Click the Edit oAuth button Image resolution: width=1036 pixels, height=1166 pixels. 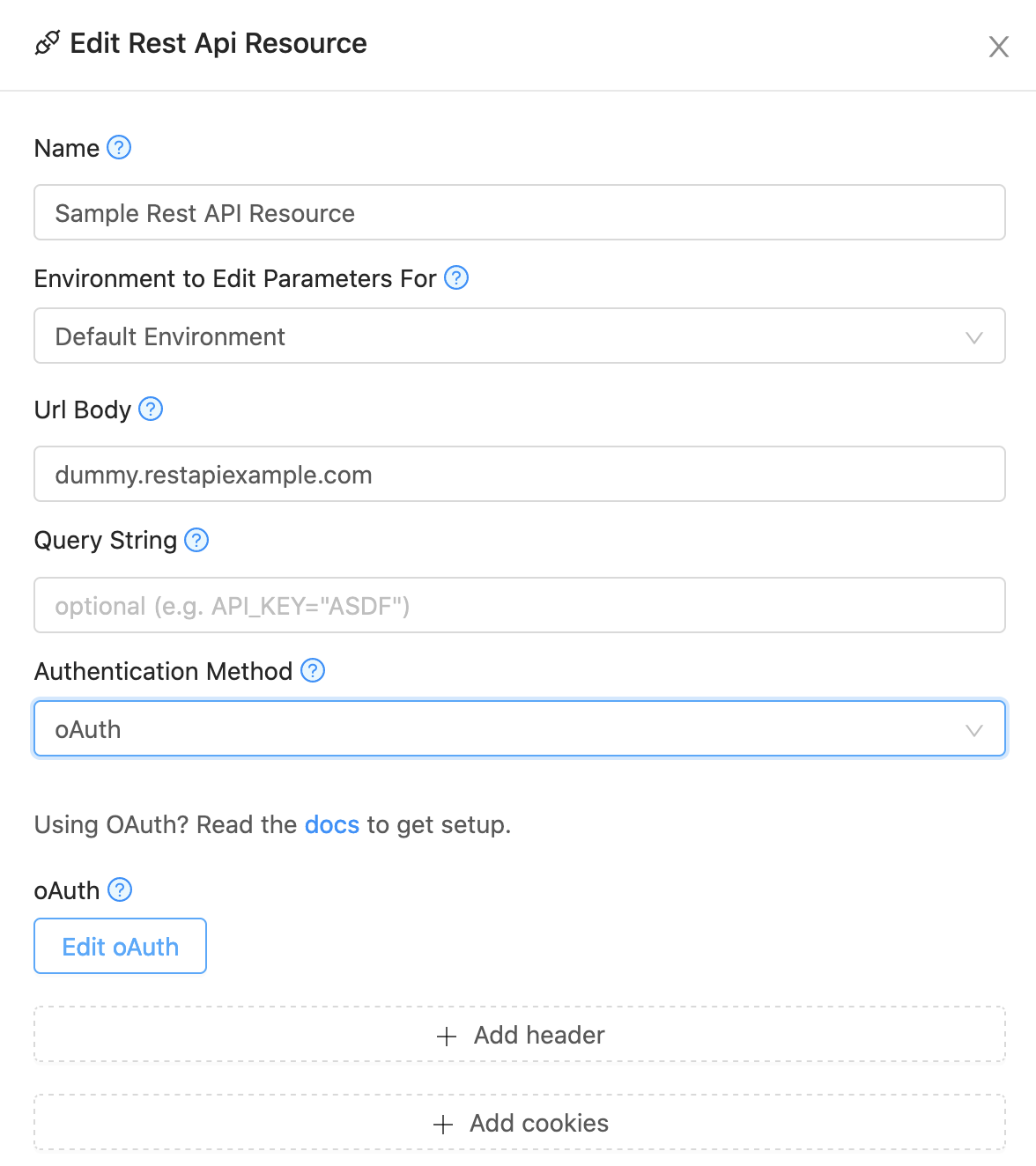(x=120, y=946)
